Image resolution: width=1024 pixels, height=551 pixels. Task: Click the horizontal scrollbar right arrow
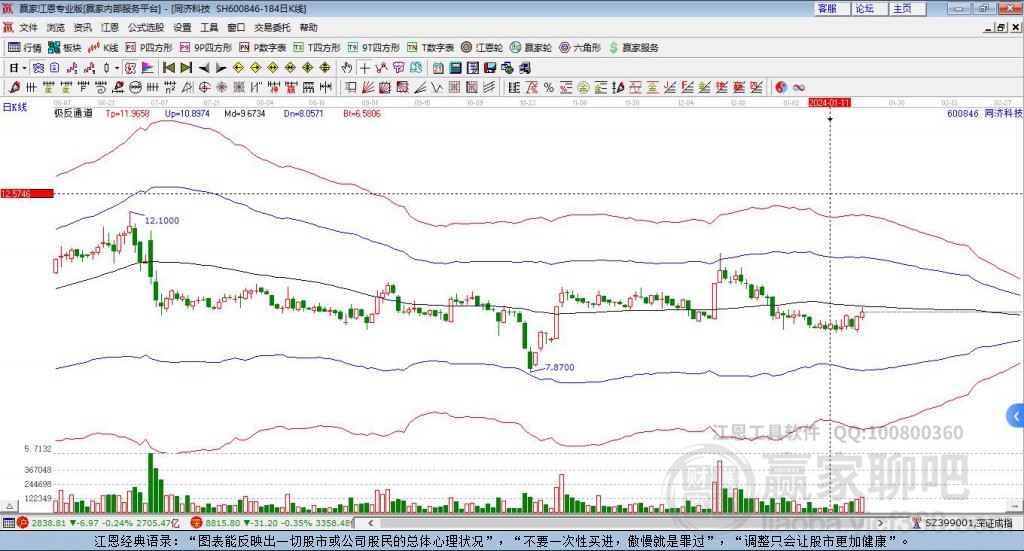pos(880,523)
